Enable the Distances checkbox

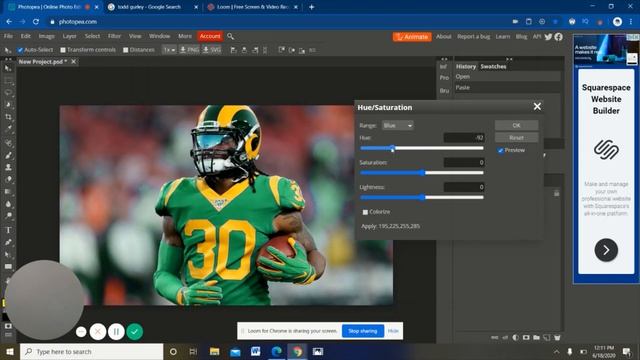click(126, 50)
